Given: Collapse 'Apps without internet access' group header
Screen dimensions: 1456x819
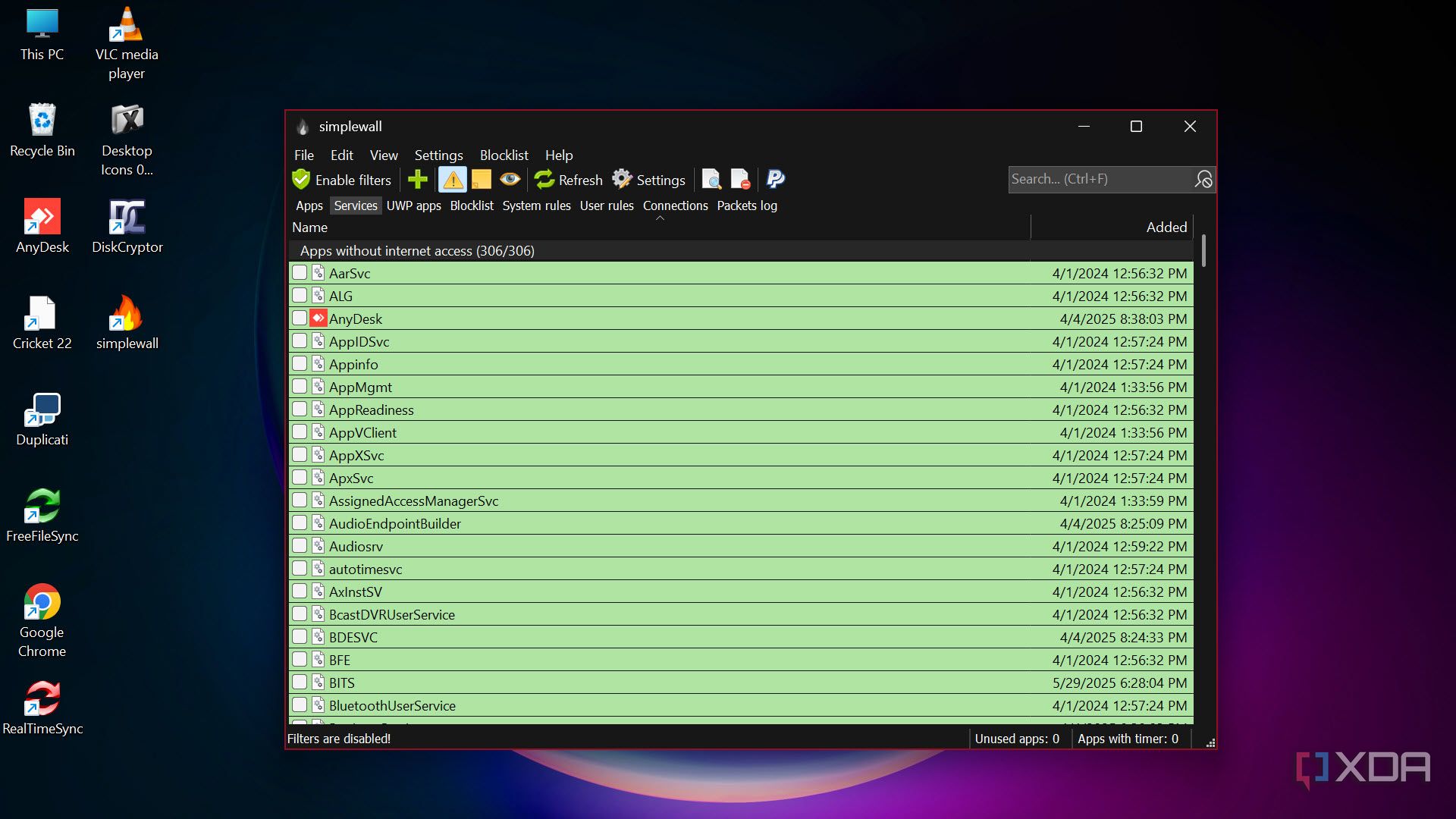Looking at the screenshot, I should click(x=741, y=251).
